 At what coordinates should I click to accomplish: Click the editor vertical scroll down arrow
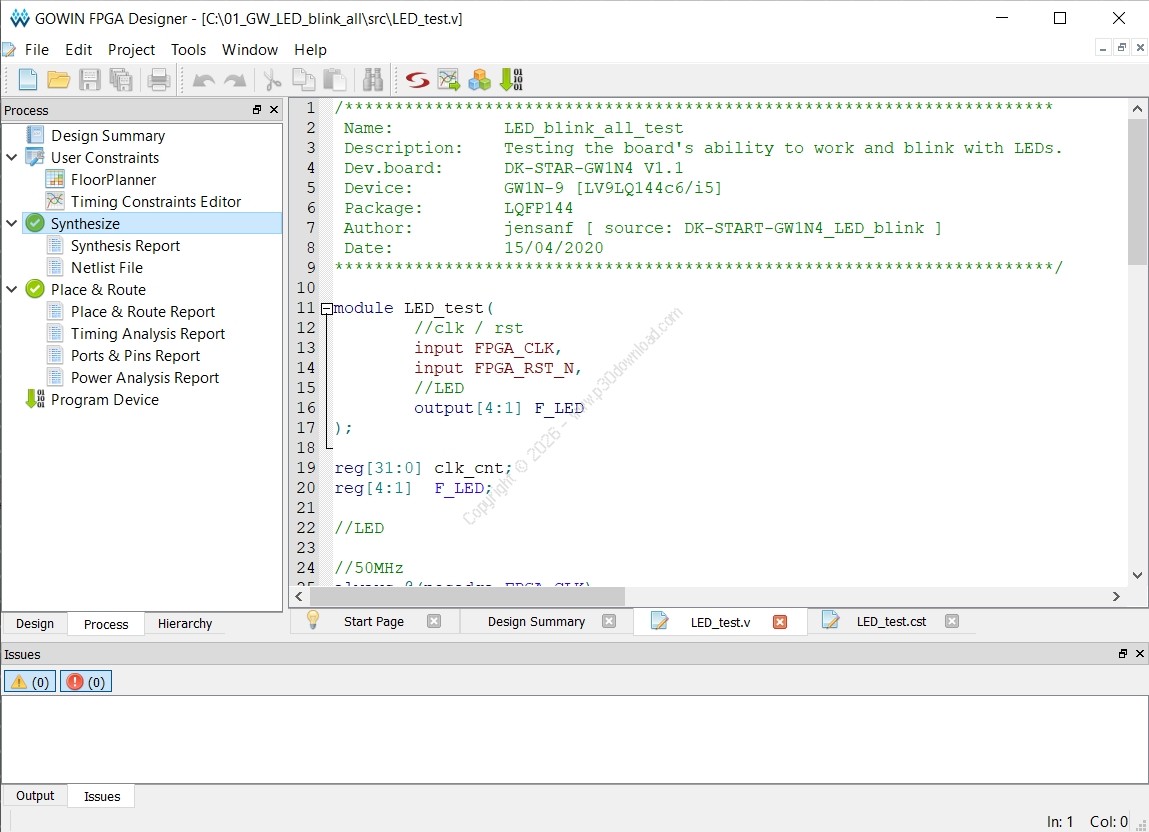pos(1137,575)
